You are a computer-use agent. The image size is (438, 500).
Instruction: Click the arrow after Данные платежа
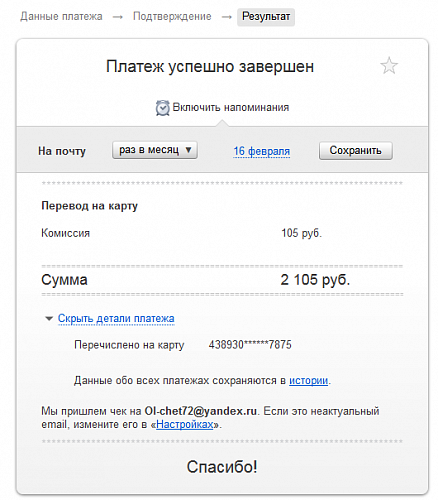point(118,17)
